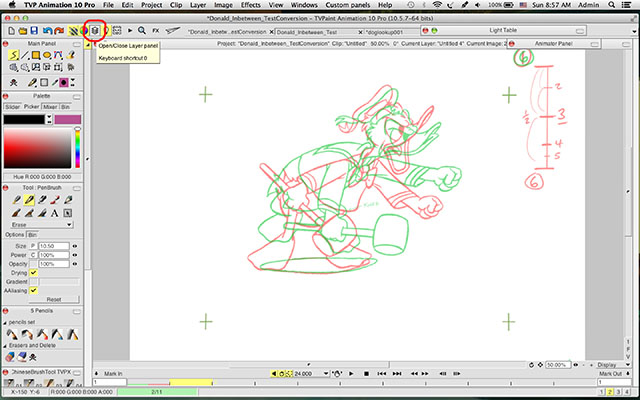Undo the last action with blue arrow
Image resolution: width=640 pixels, height=400 pixels.
(47, 31)
